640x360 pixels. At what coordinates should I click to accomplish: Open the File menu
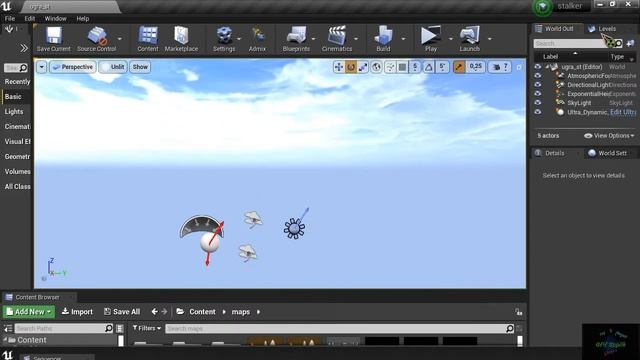point(10,18)
